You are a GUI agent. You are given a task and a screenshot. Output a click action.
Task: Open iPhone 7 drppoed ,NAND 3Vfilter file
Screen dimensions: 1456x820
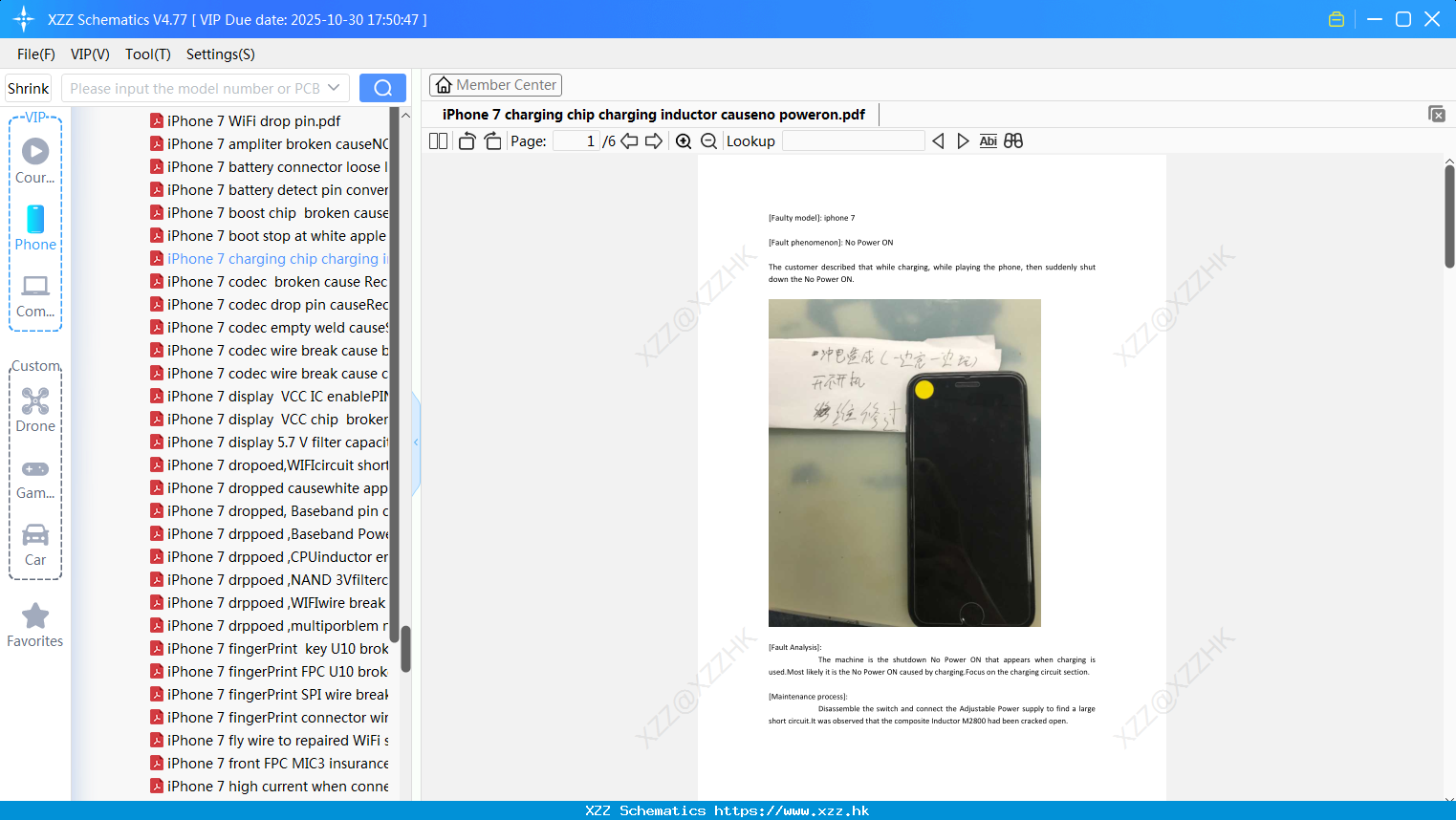[x=269, y=580]
